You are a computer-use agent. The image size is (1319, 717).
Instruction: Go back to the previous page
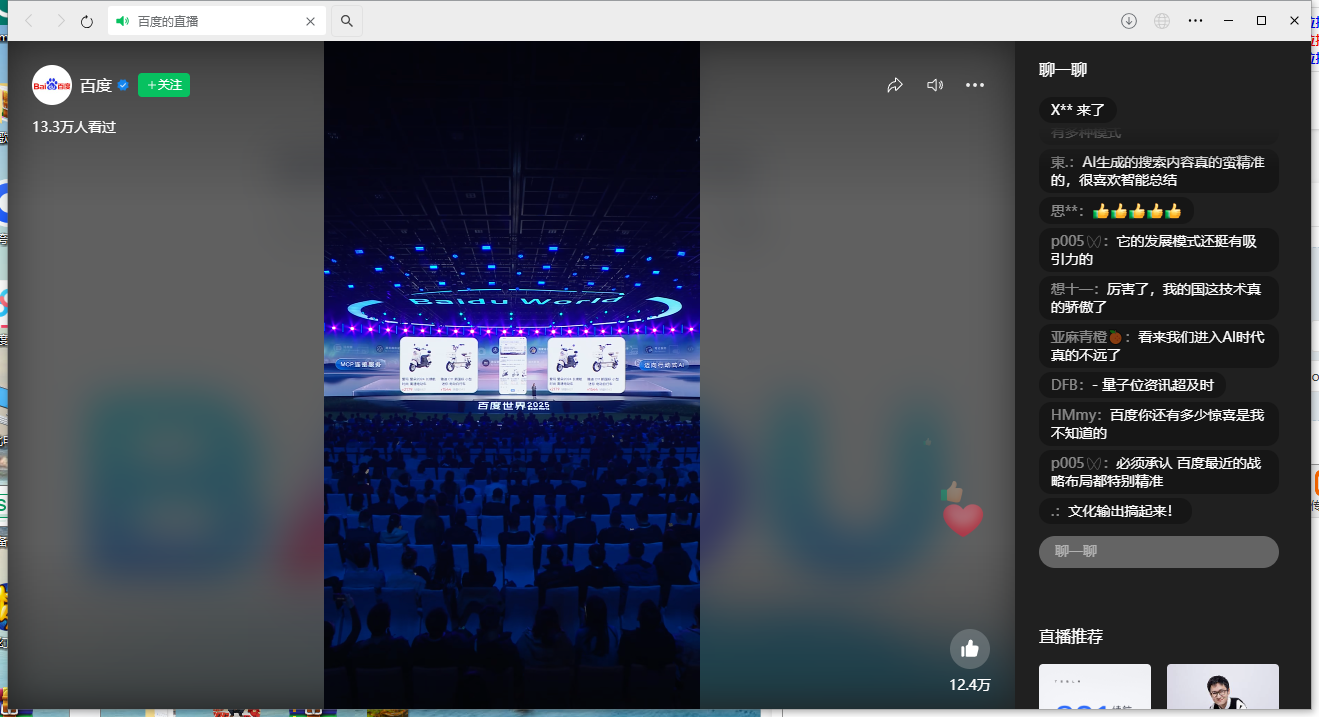pyautogui.click(x=29, y=21)
